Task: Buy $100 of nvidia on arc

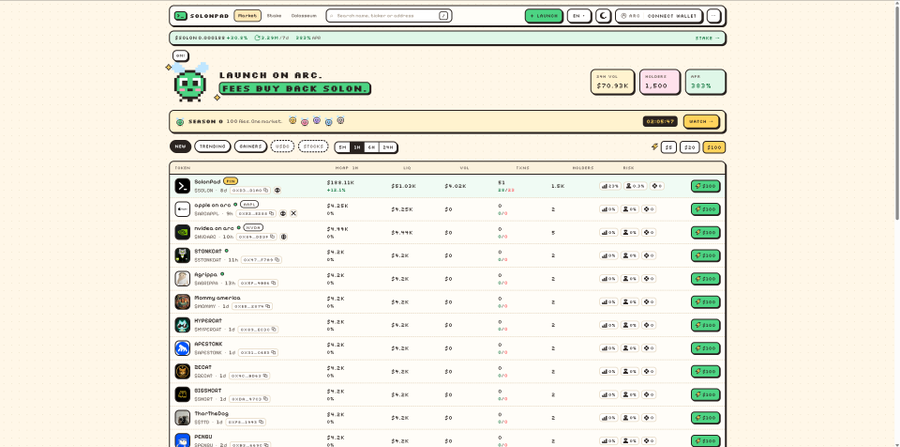Action: coord(705,232)
